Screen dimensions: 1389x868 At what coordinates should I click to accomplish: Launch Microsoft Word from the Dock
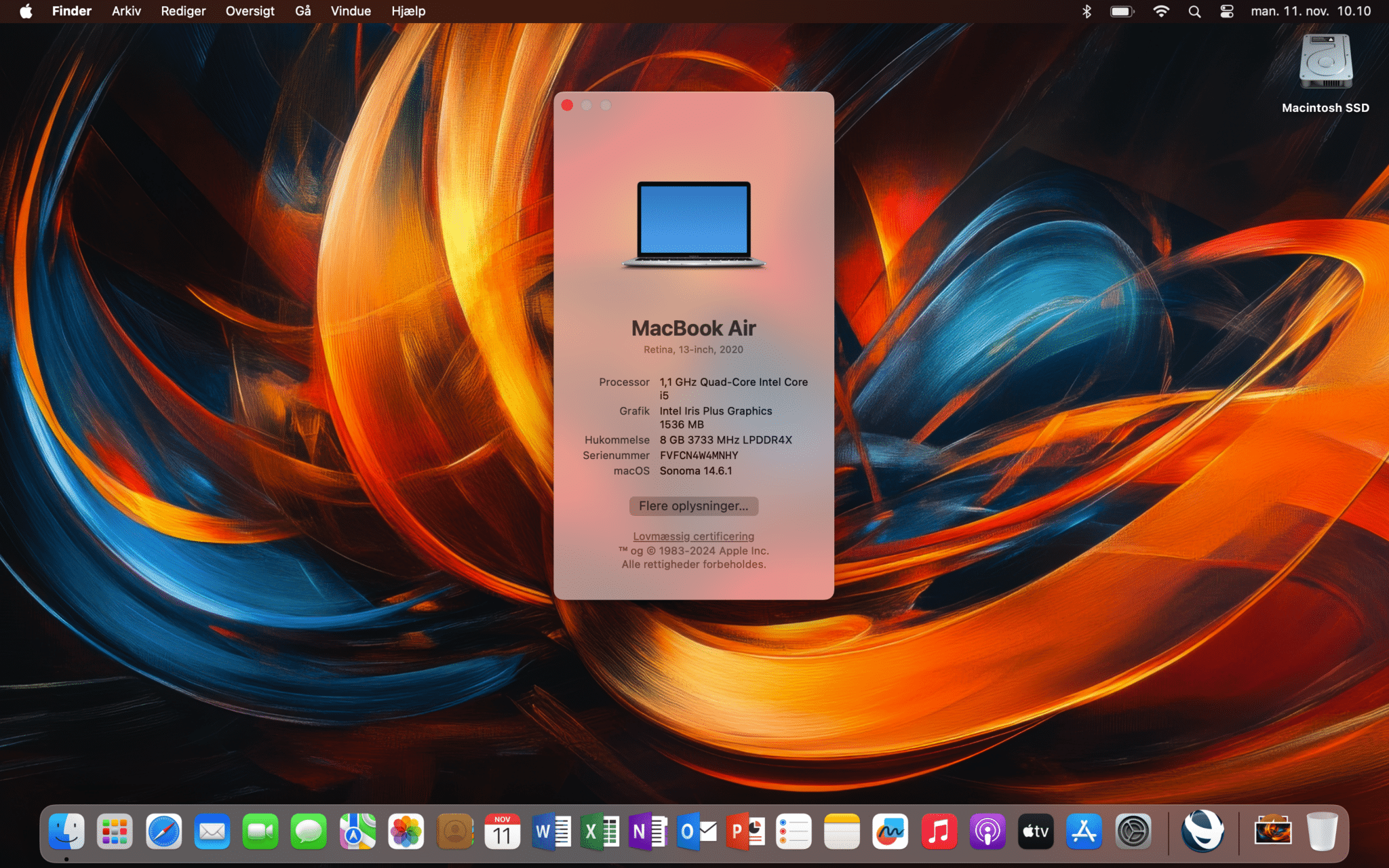(x=551, y=831)
